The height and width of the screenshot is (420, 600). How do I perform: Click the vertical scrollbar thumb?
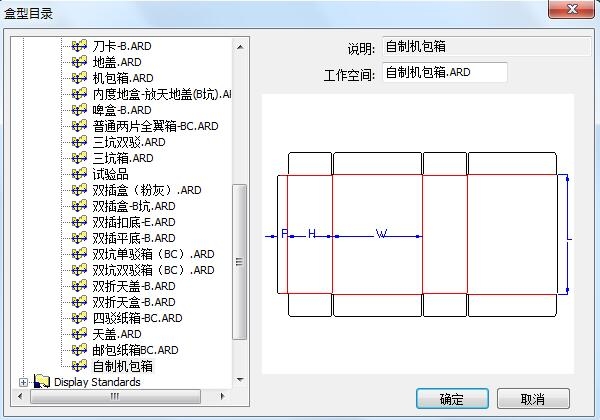tap(240, 262)
